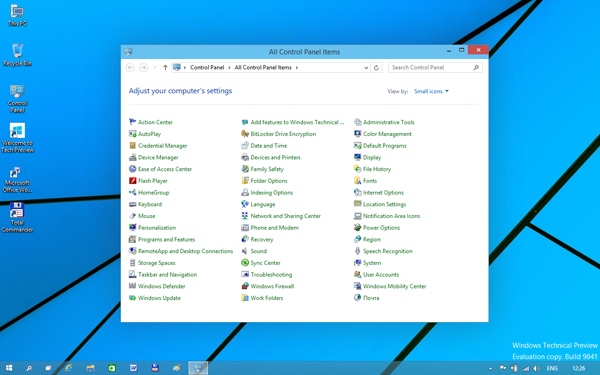Open the Windows Firewall icon
Image resolution: width=600 pixels, height=375 pixels.
(245, 286)
